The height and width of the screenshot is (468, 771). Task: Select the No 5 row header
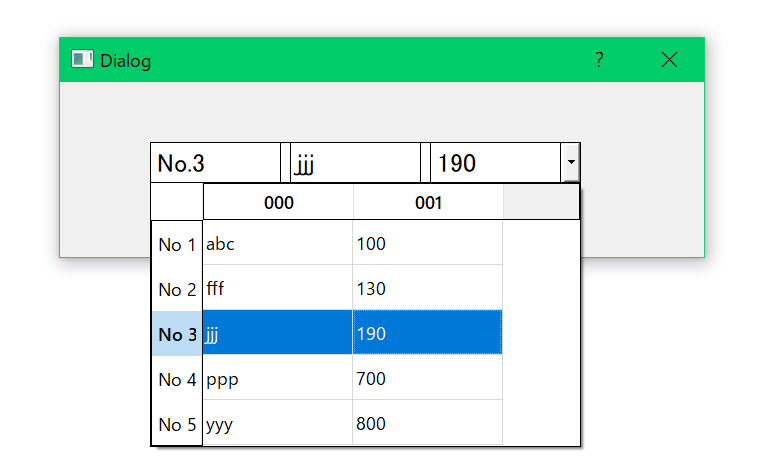pos(177,424)
